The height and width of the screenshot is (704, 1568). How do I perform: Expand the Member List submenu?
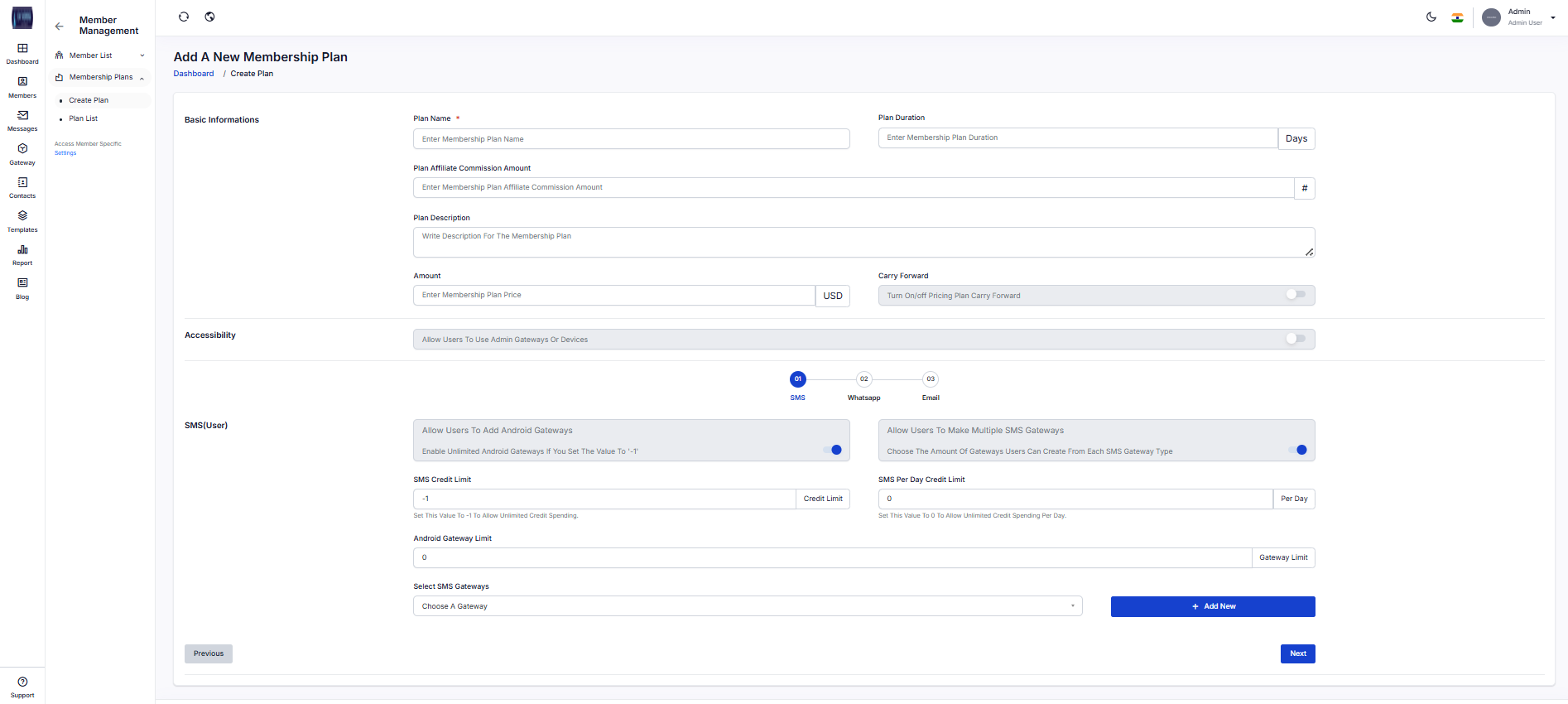click(x=99, y=55)
